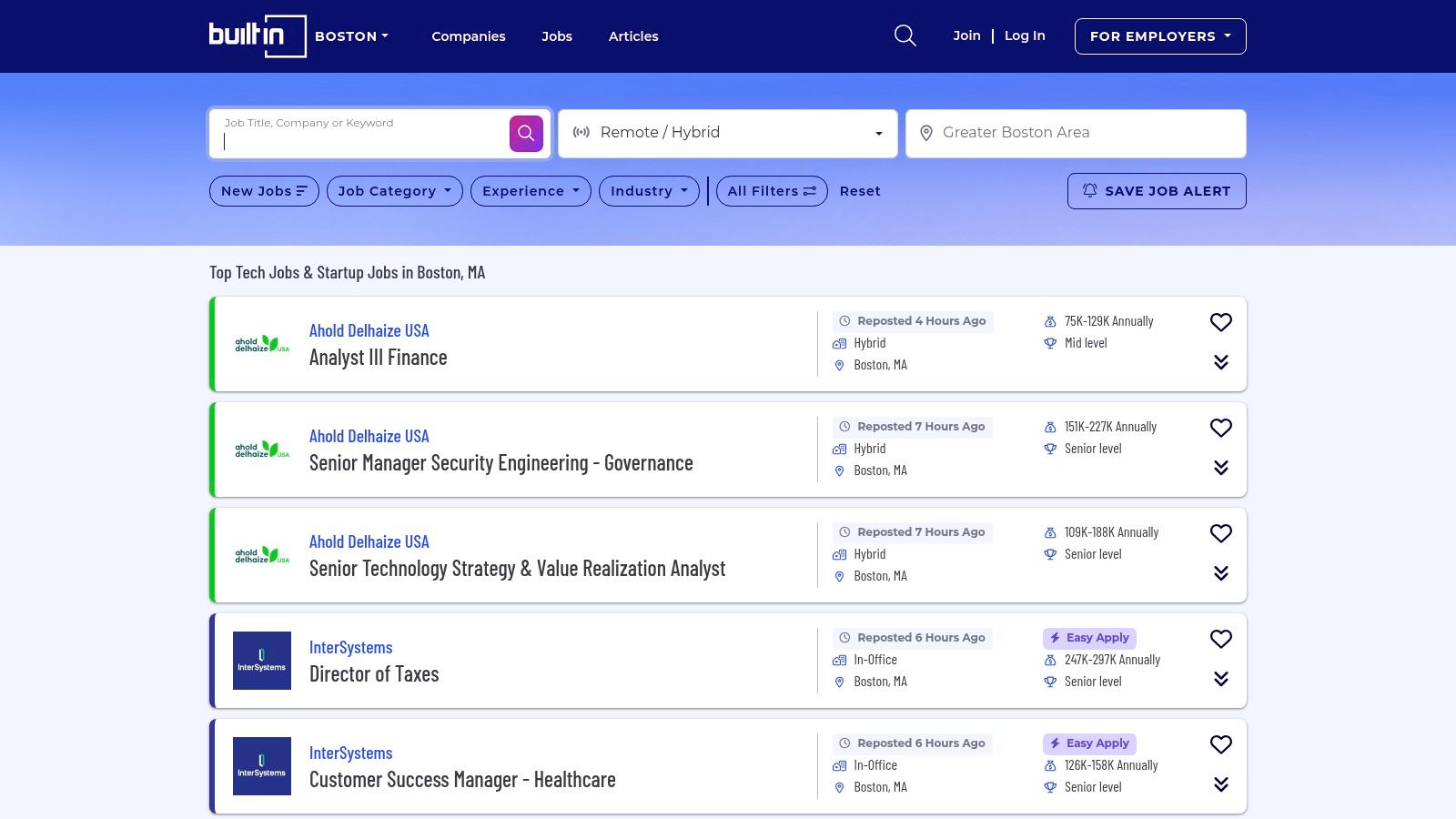This screenshot has width=1456, height=819.
Task: Click 'In-Office' on the Director of Taxes row
Action: [875, 660]
